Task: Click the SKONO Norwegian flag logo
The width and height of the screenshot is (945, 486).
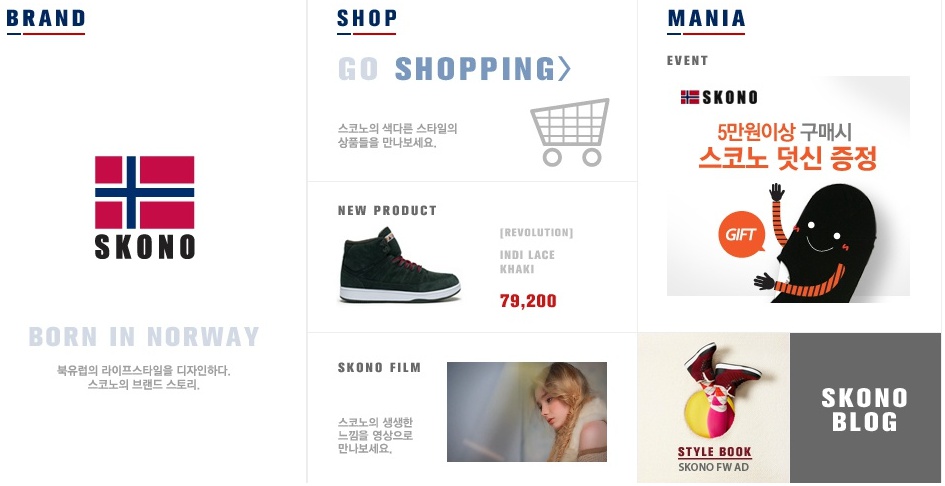Action: click(x=145, y=207)
